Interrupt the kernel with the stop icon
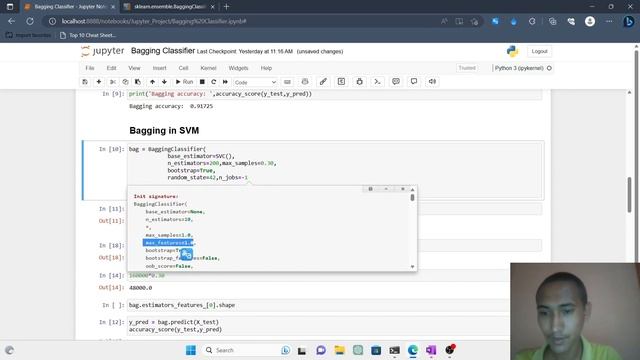 tap(202, 82)
